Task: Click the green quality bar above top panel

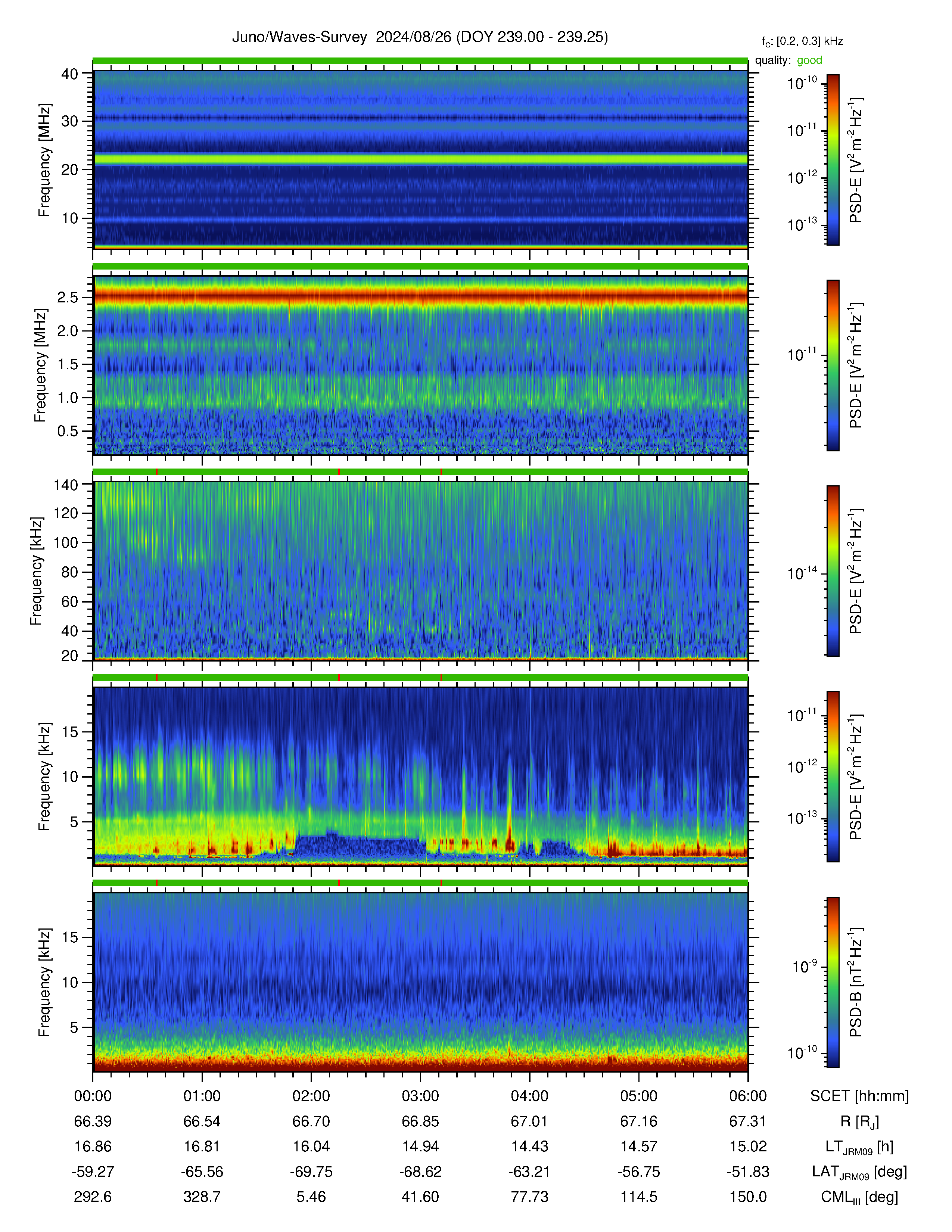Action: coord(420,61)
